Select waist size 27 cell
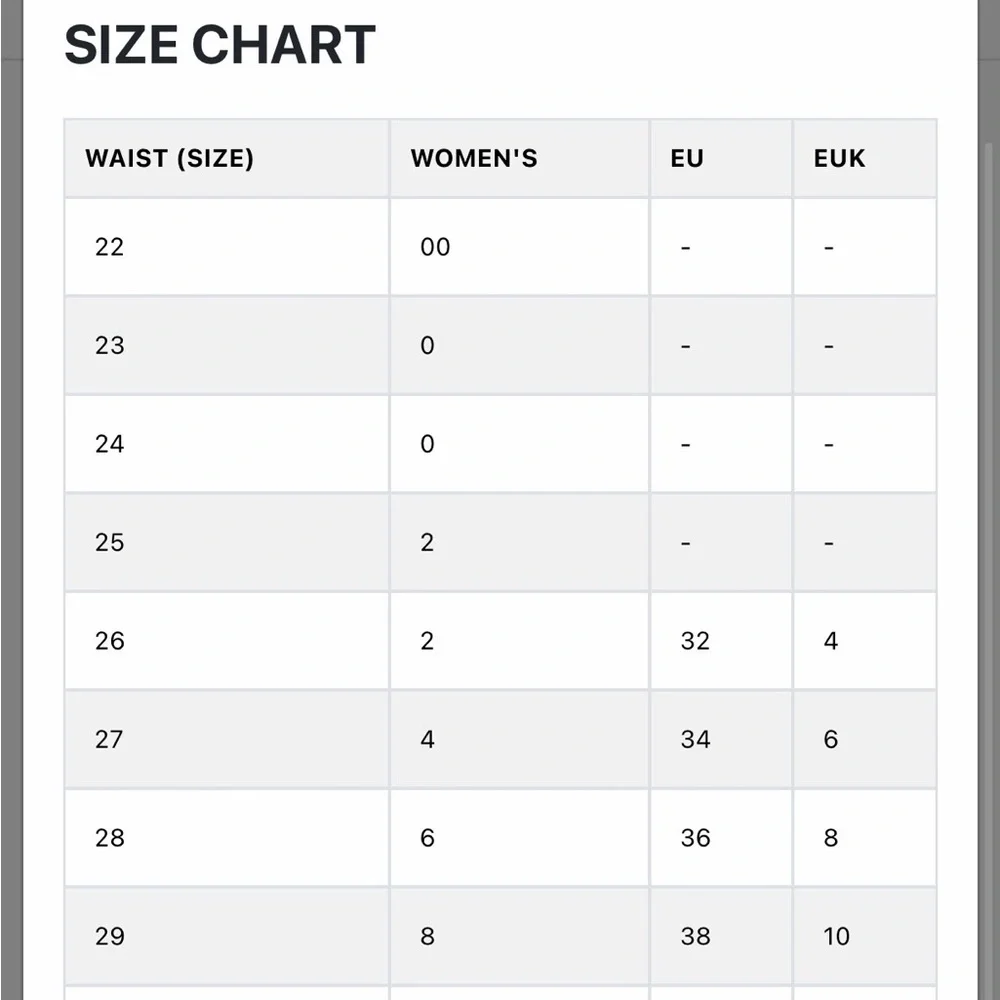This screenshot has height=1000, width=1000. pyautogui.click(x=226, y=739)
